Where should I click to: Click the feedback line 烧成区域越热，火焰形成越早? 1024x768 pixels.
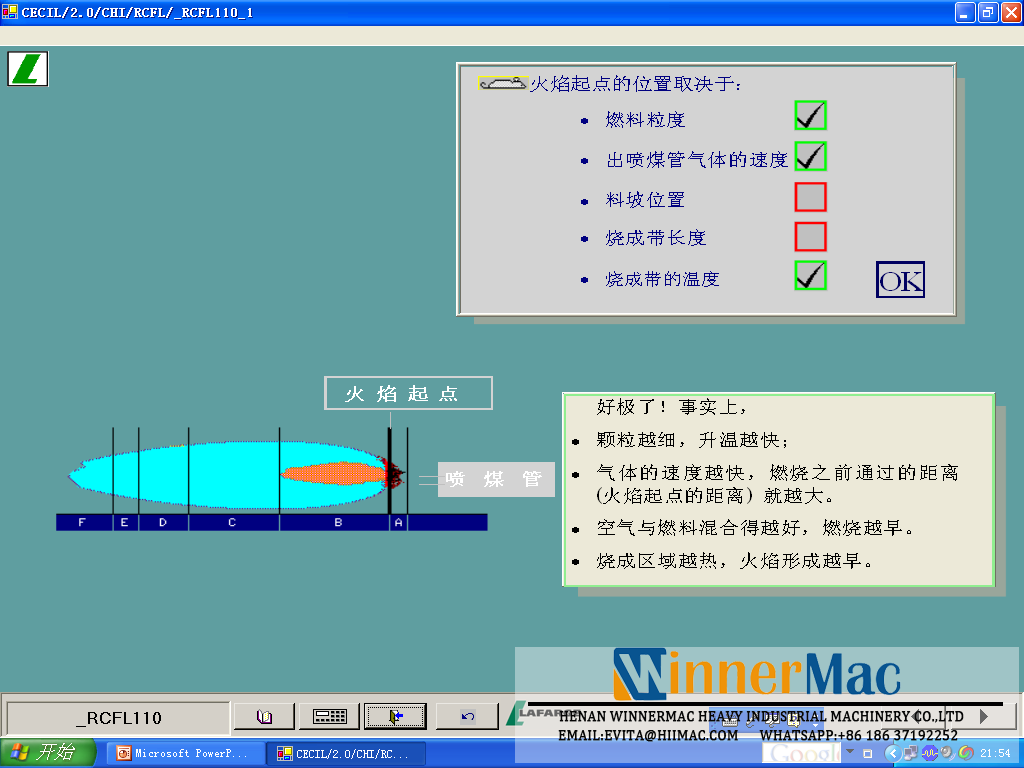(734, 560)
